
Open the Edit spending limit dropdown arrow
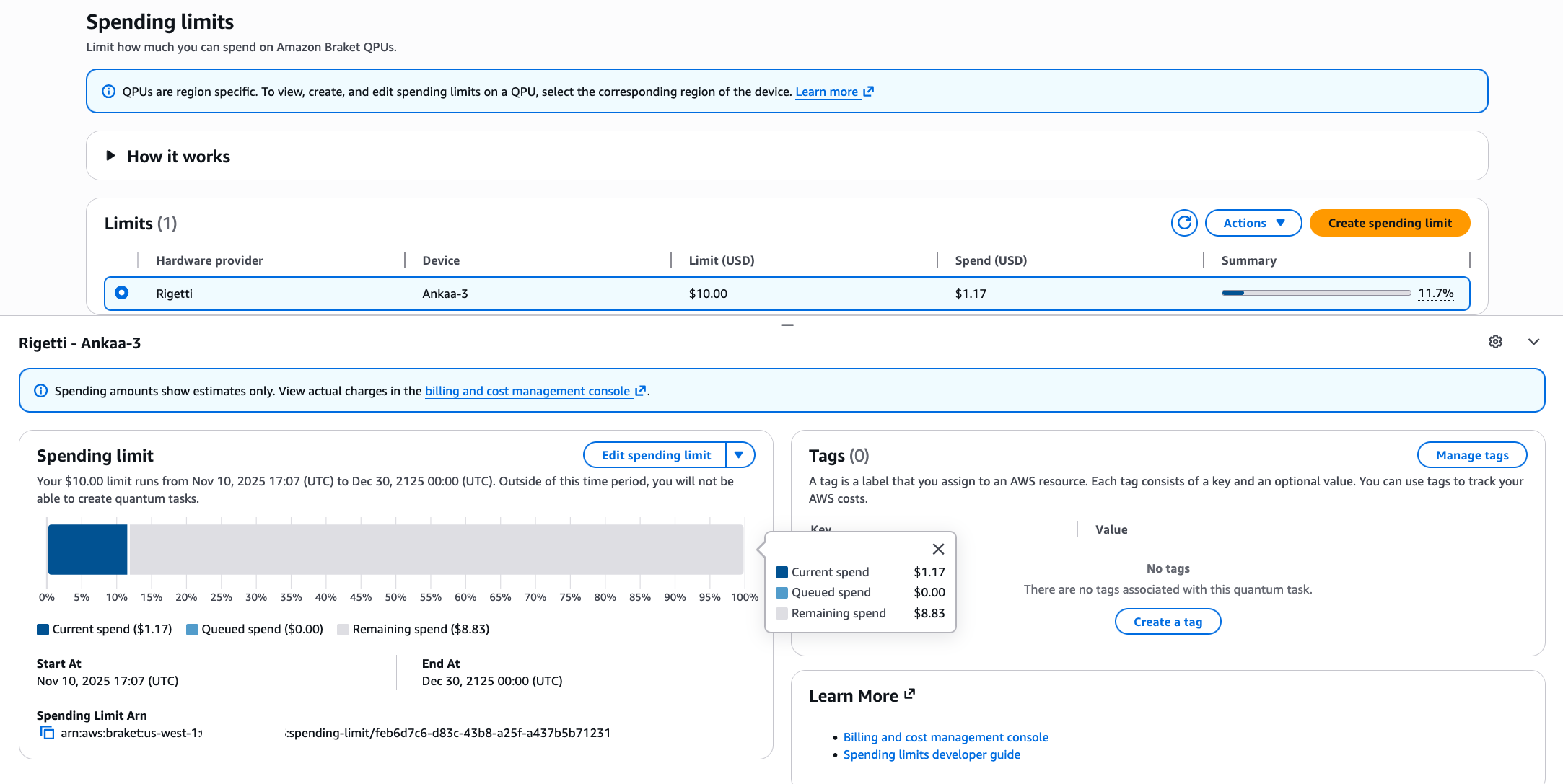tap(740, 454)
